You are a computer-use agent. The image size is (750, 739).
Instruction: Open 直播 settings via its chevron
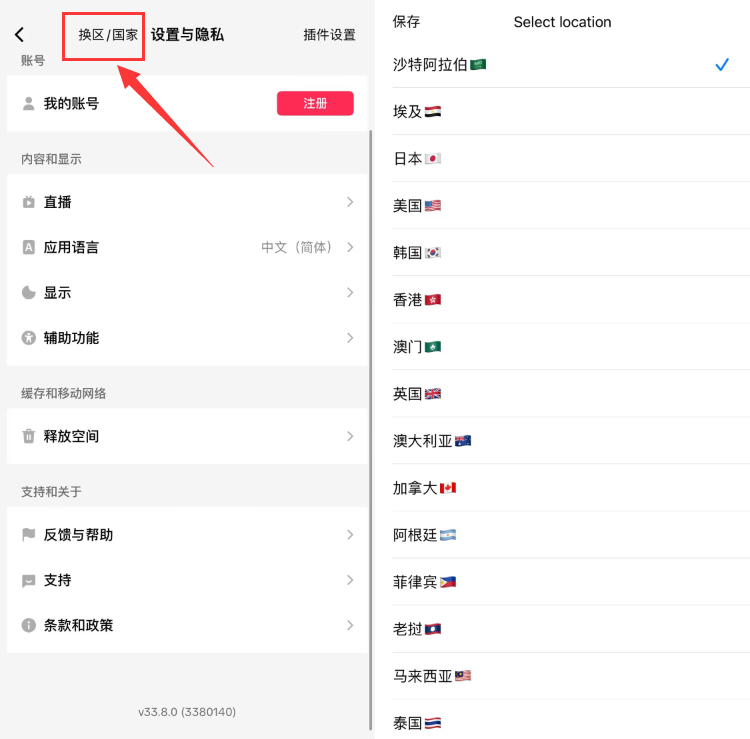[350, 202]
